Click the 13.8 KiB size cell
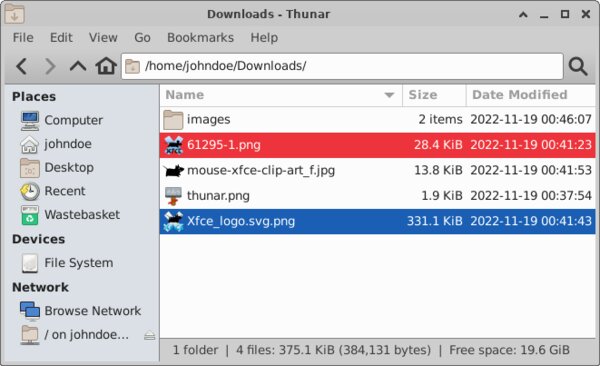600x366 pixels. pyautogui.click(x=438, y=170)
